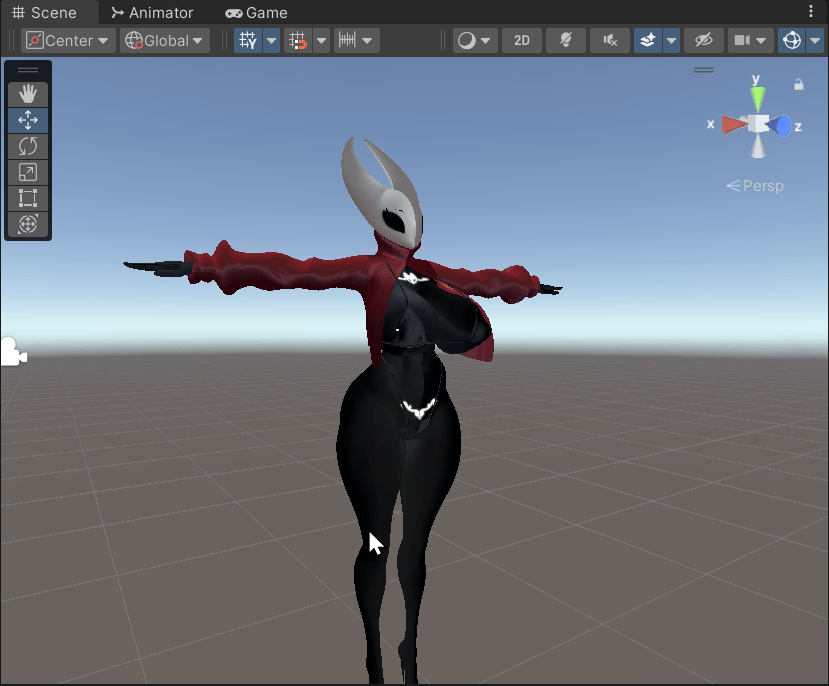Screen dimensions: 829x686
Task: Click the orientation gizmo overlay handle
Action: pos(704,70)
